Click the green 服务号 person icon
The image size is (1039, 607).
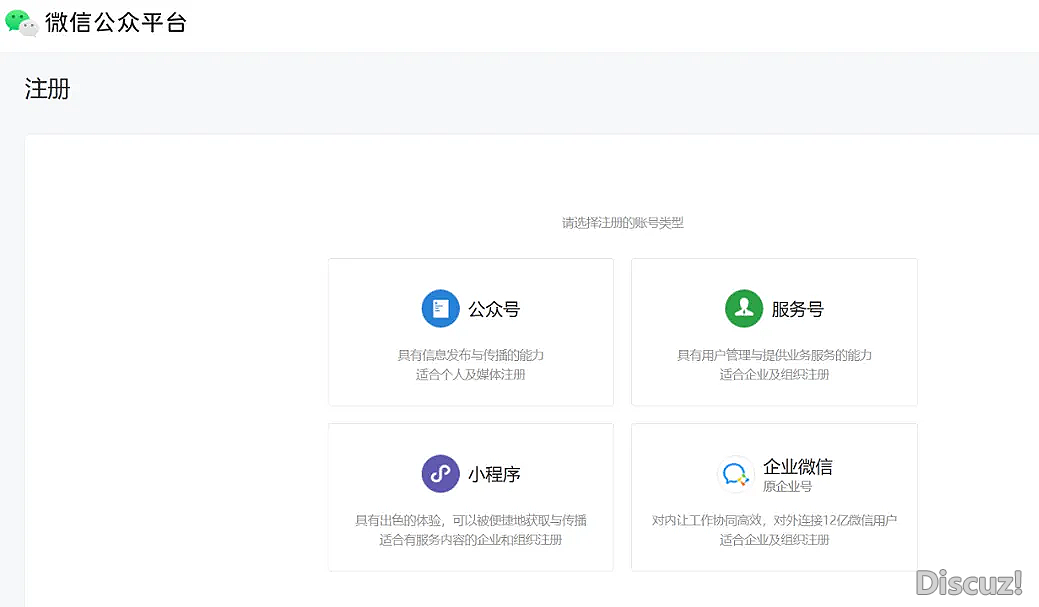[744, 308]
